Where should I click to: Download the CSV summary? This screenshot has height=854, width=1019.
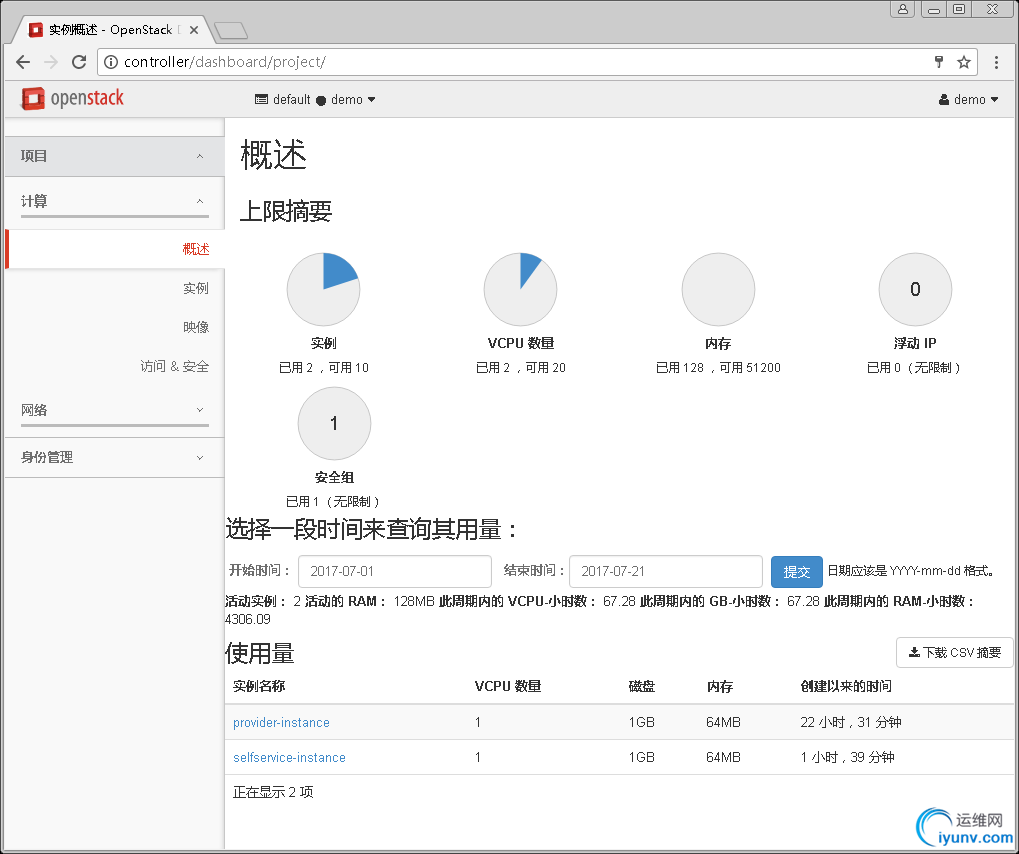tap(954, 653)
